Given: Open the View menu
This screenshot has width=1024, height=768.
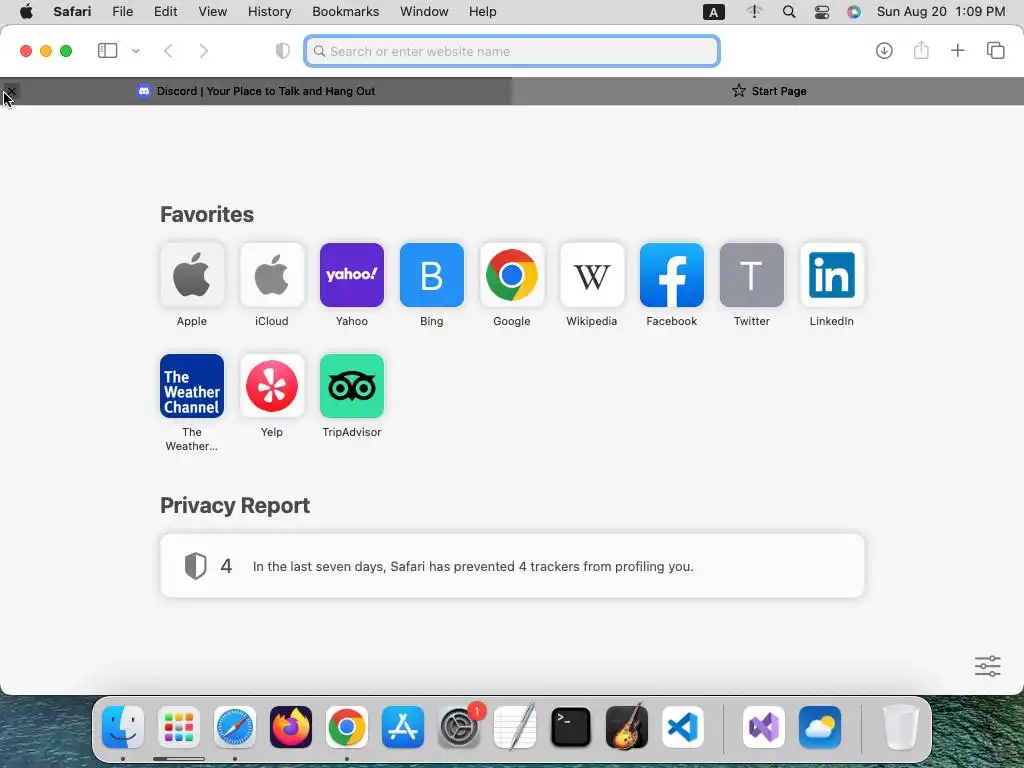Looking at the screenshot, I should (213, 12).
